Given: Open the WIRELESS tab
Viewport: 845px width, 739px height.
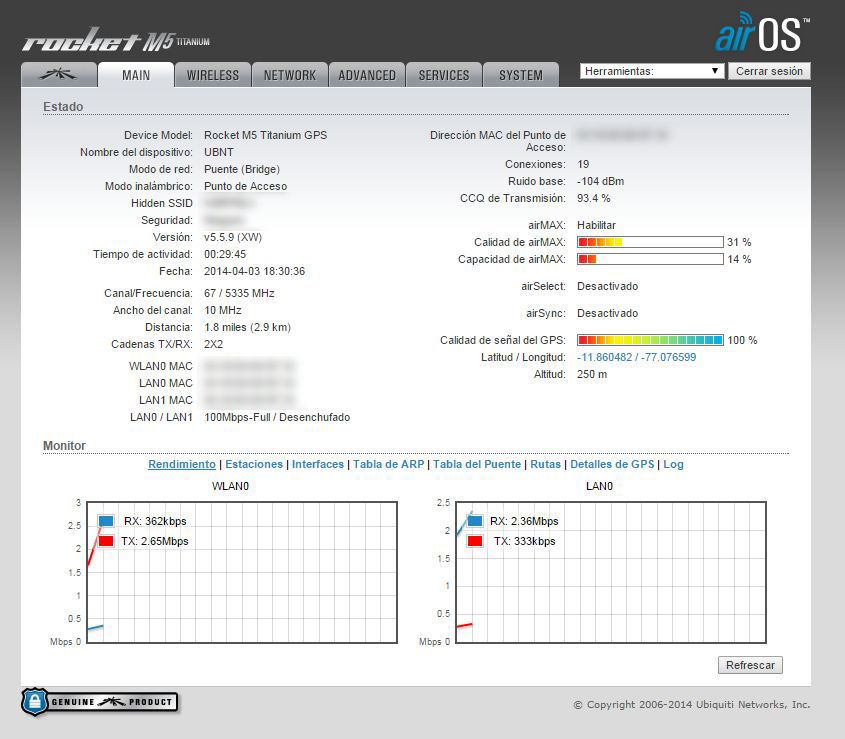Looking at the screenshot, I should (x=213, y=75).
